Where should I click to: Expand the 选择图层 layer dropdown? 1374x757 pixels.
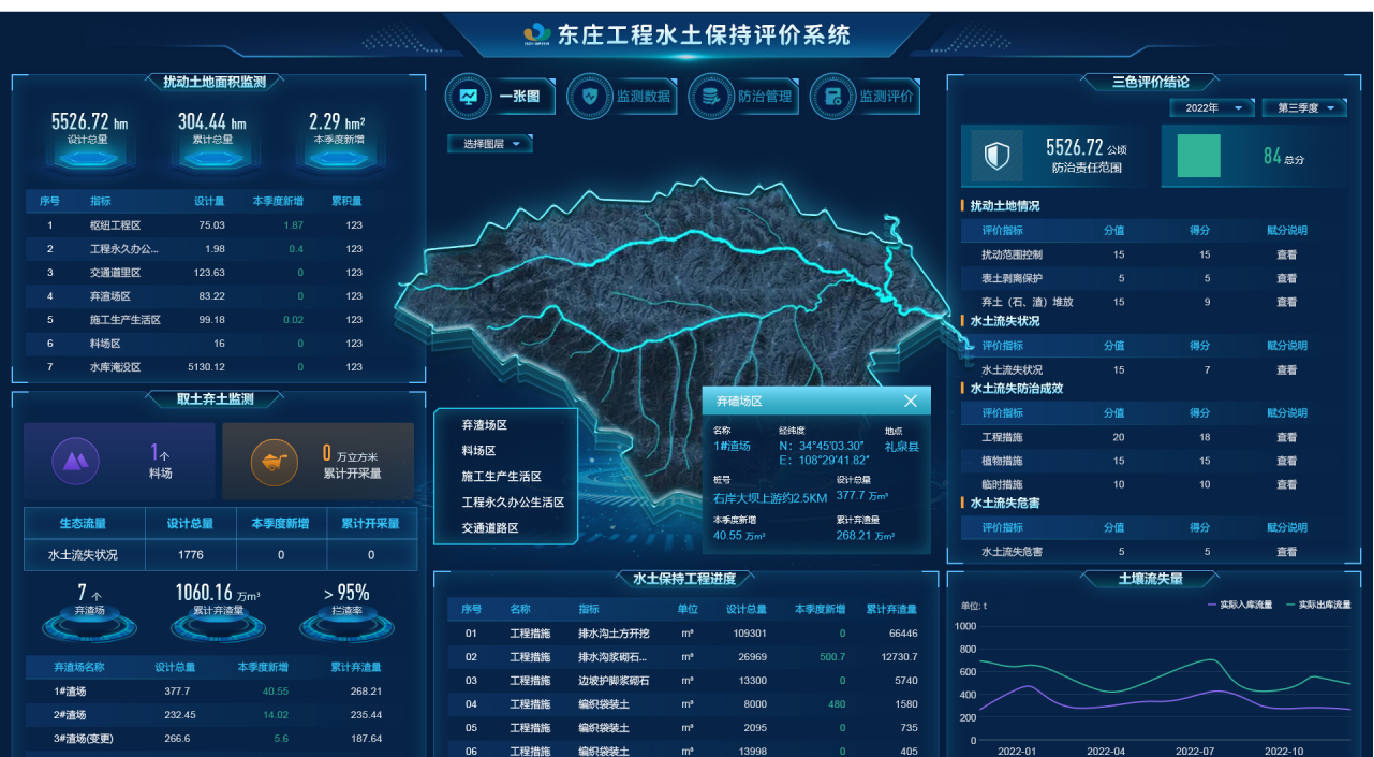490,144
